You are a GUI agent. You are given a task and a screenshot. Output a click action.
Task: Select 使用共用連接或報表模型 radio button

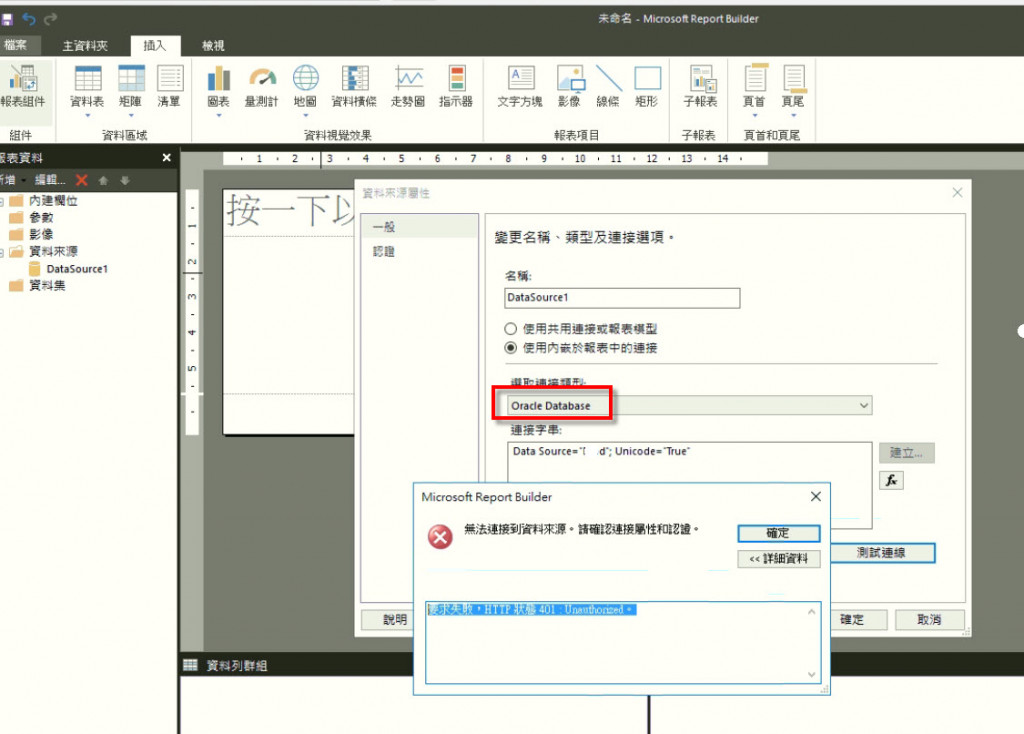click(511, 328)
